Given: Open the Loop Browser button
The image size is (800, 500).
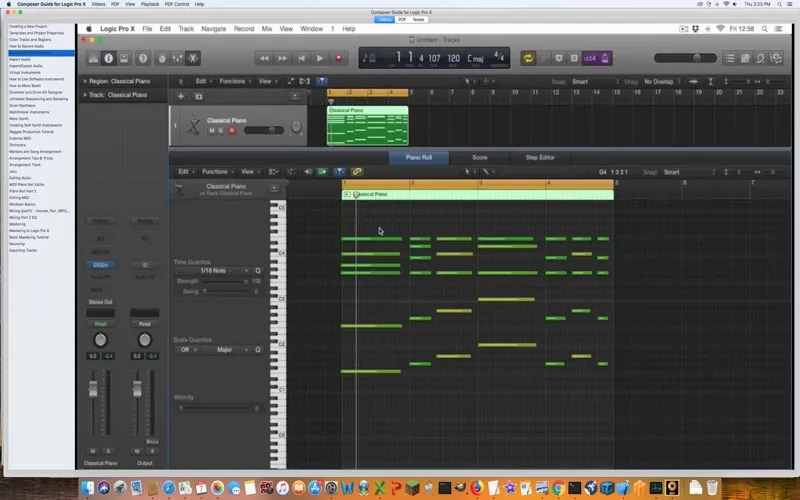Looking at the screenshot, I should coord(761,58).
